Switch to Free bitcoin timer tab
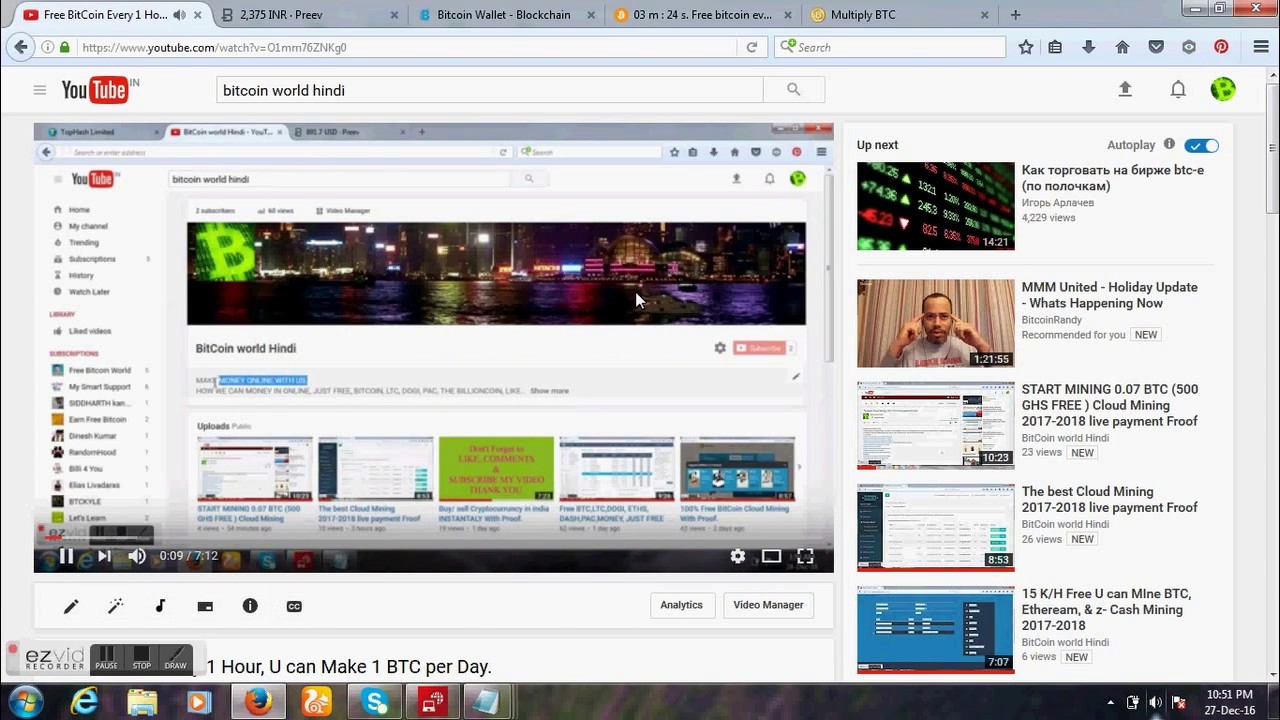The height and width of the screenshot is (720, 1280). (703, 15)
